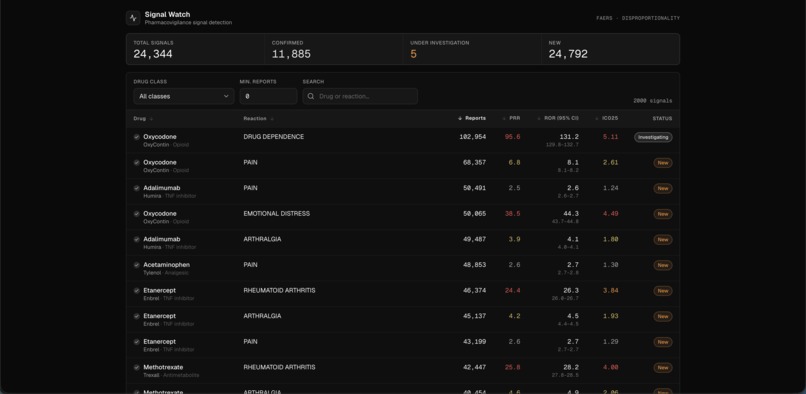Sort the table by IC025 column
Viewport: 806px width, 394px height.
tap(606, 118)
